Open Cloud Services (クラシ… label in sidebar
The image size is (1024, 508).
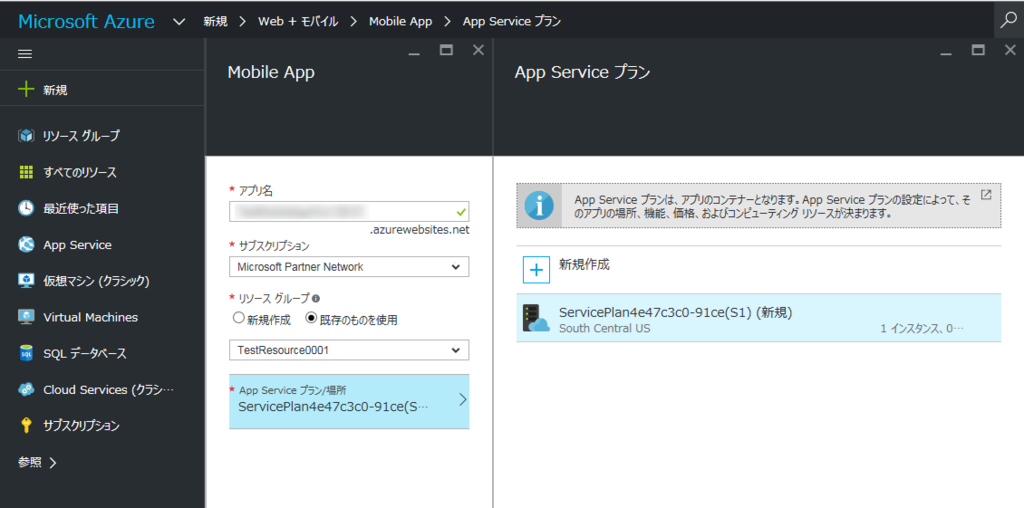point(109,390)
